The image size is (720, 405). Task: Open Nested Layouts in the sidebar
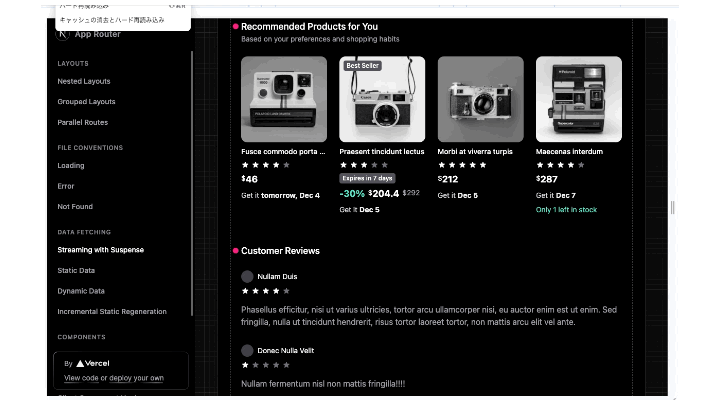click(84, 81)
